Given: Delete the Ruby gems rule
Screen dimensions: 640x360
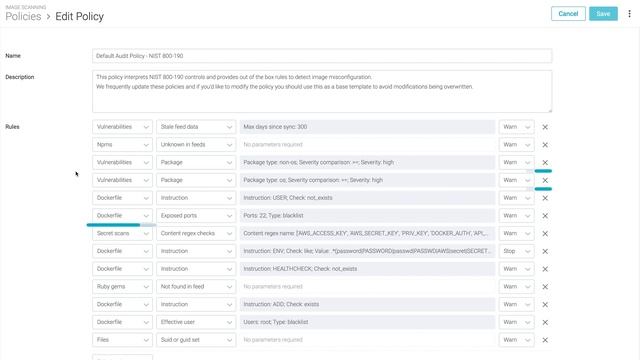Looking at the screenshot, I should 545,287.
